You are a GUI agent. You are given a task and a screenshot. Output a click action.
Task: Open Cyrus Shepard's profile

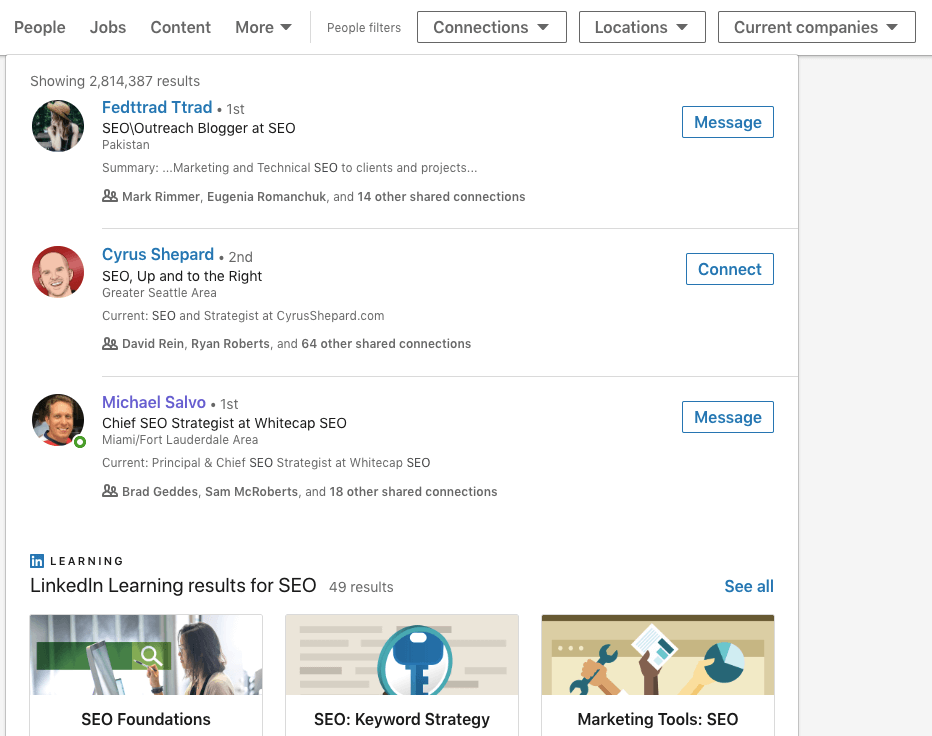[x=157, y=254]
